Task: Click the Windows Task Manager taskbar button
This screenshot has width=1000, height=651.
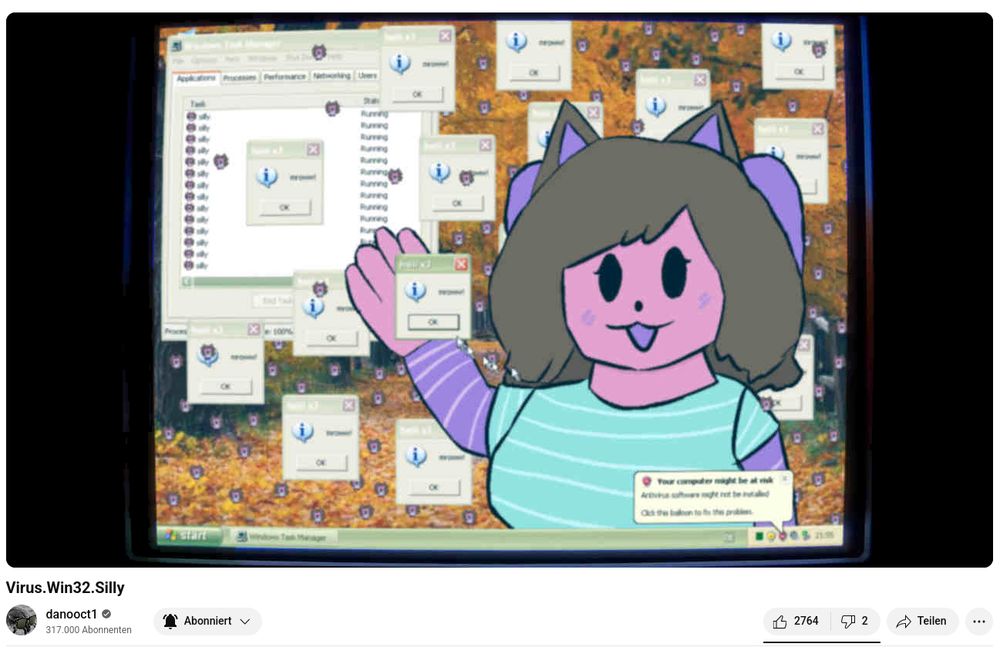Action: 283,537
